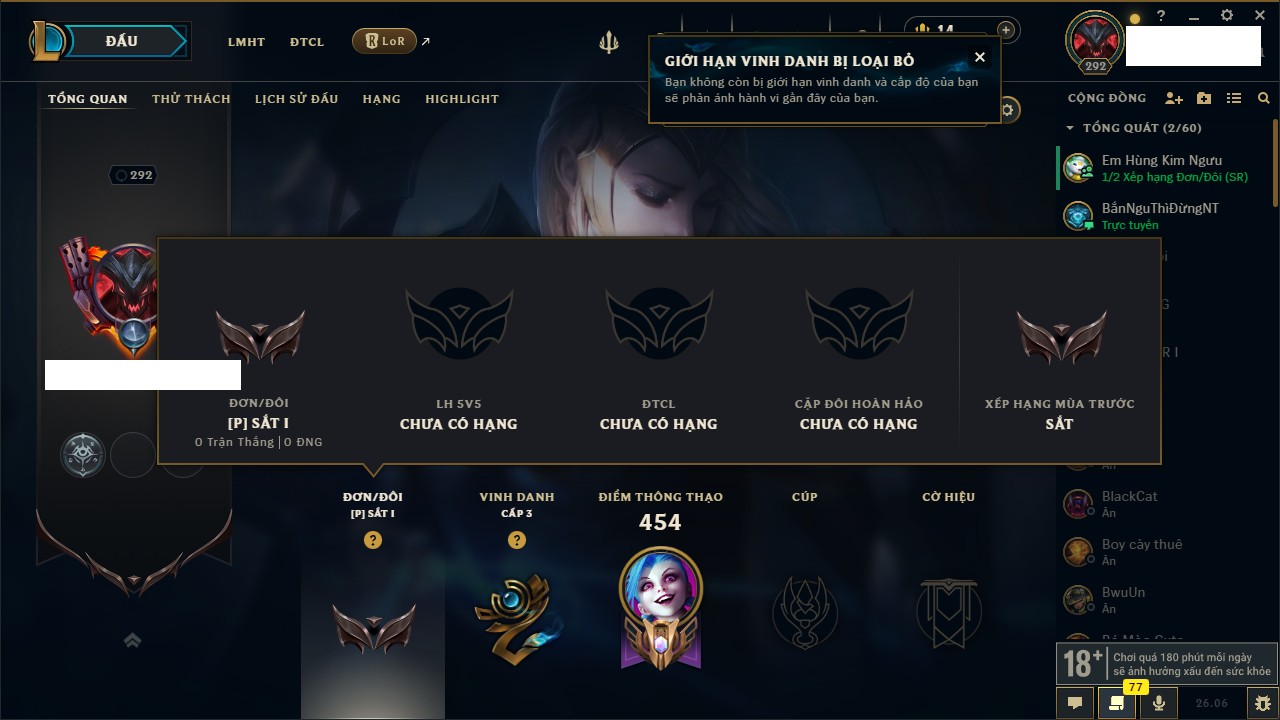Open the friend folder icon

[x=1204, y=98]
